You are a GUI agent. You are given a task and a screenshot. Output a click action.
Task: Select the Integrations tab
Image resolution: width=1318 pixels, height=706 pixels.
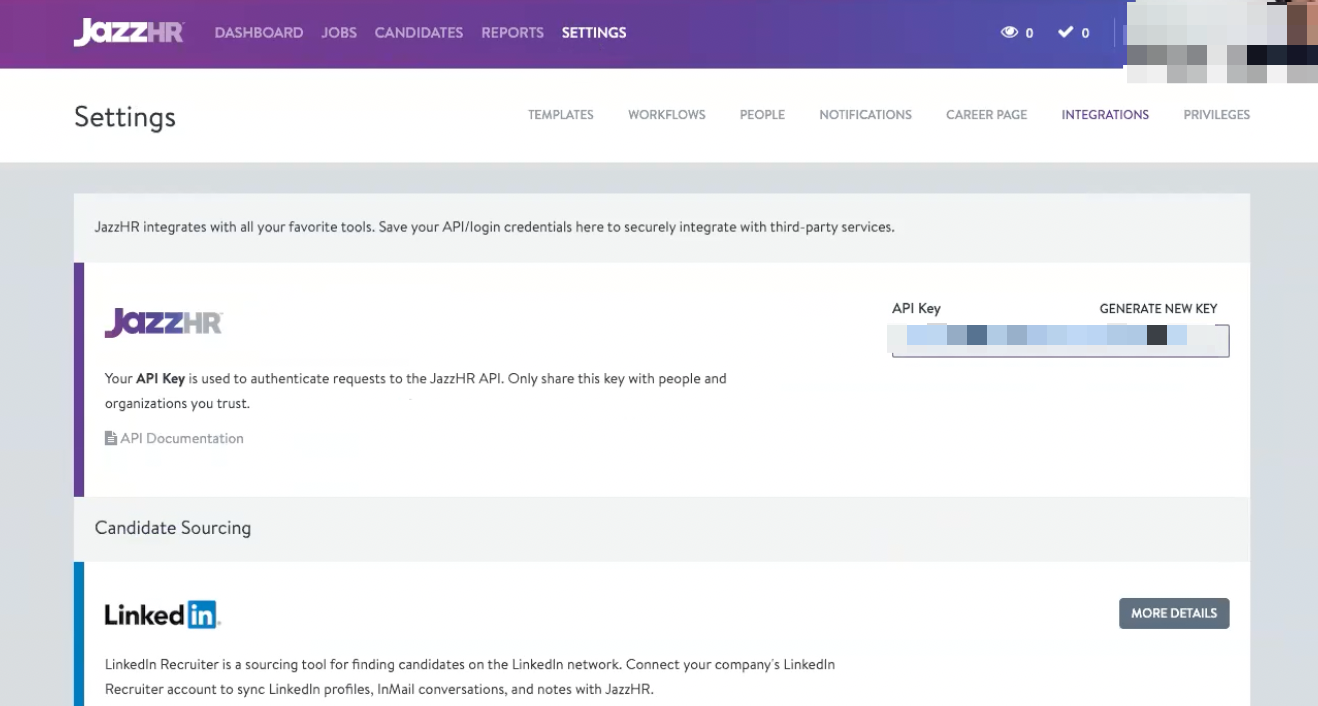pyautogui.click(x=1105, y=115)
